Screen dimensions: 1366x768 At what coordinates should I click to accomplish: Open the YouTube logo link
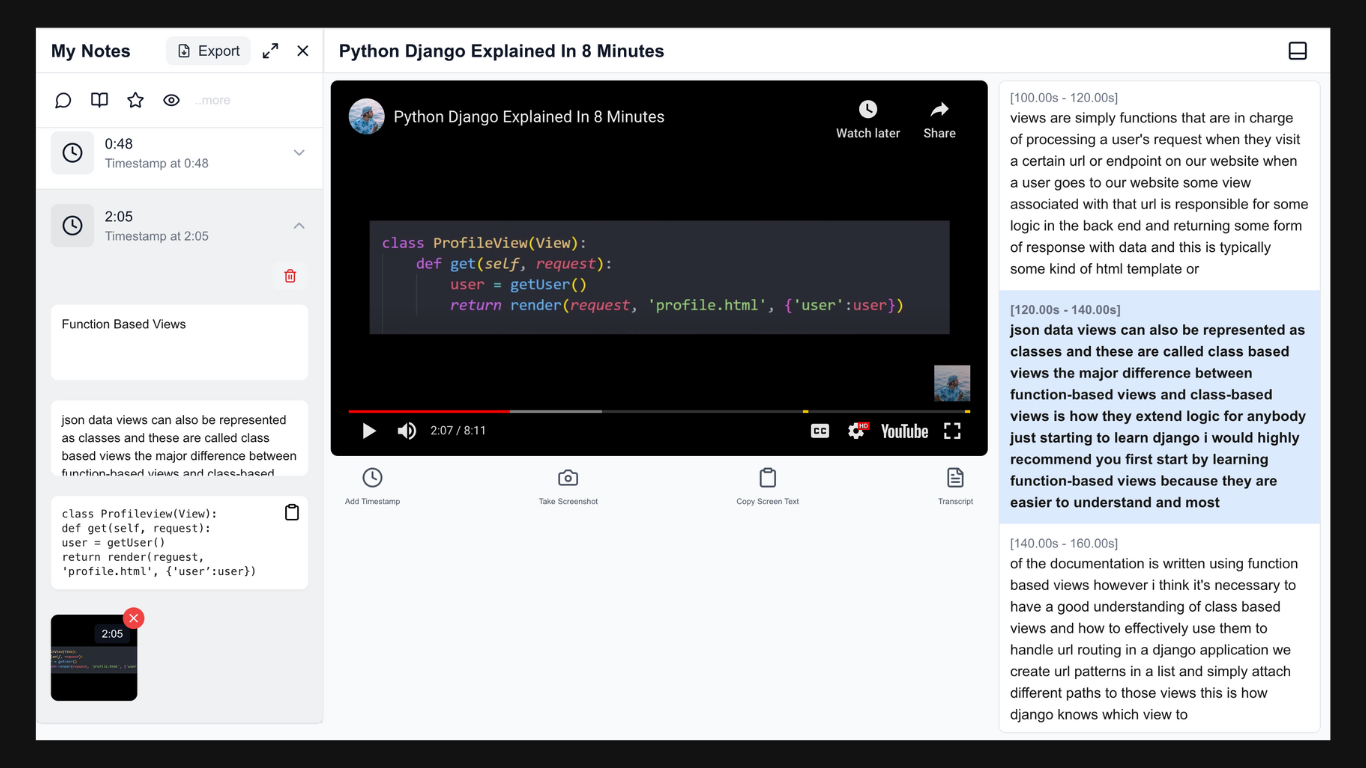[x=905, y=431]
